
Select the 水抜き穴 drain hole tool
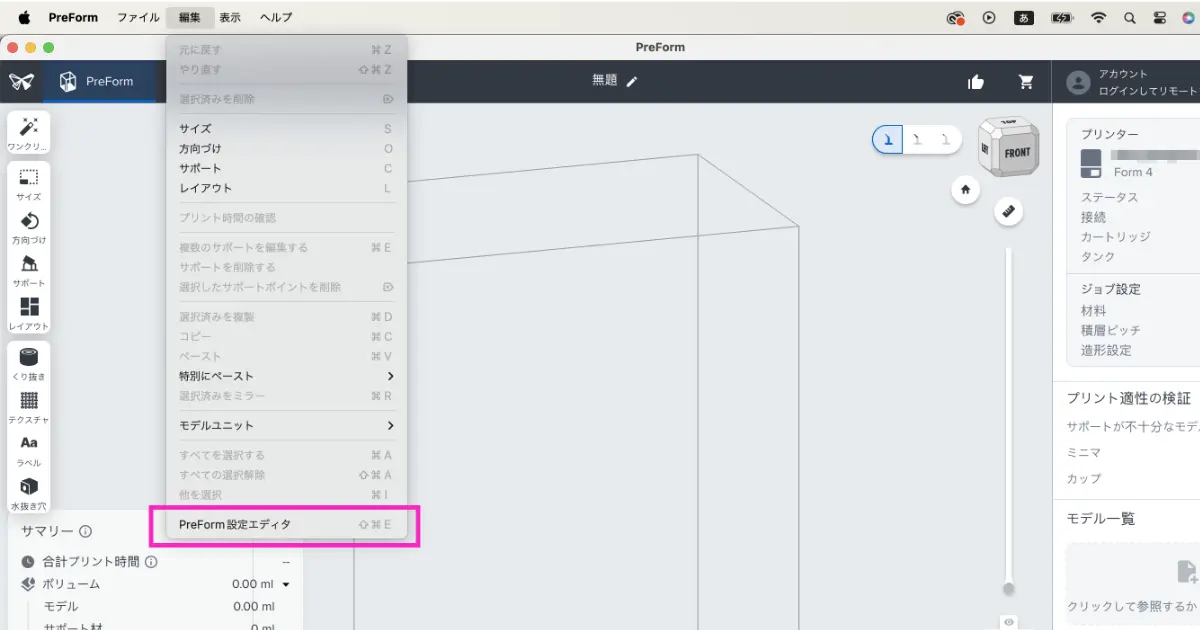pyautogui.click(x=28, y=493)
